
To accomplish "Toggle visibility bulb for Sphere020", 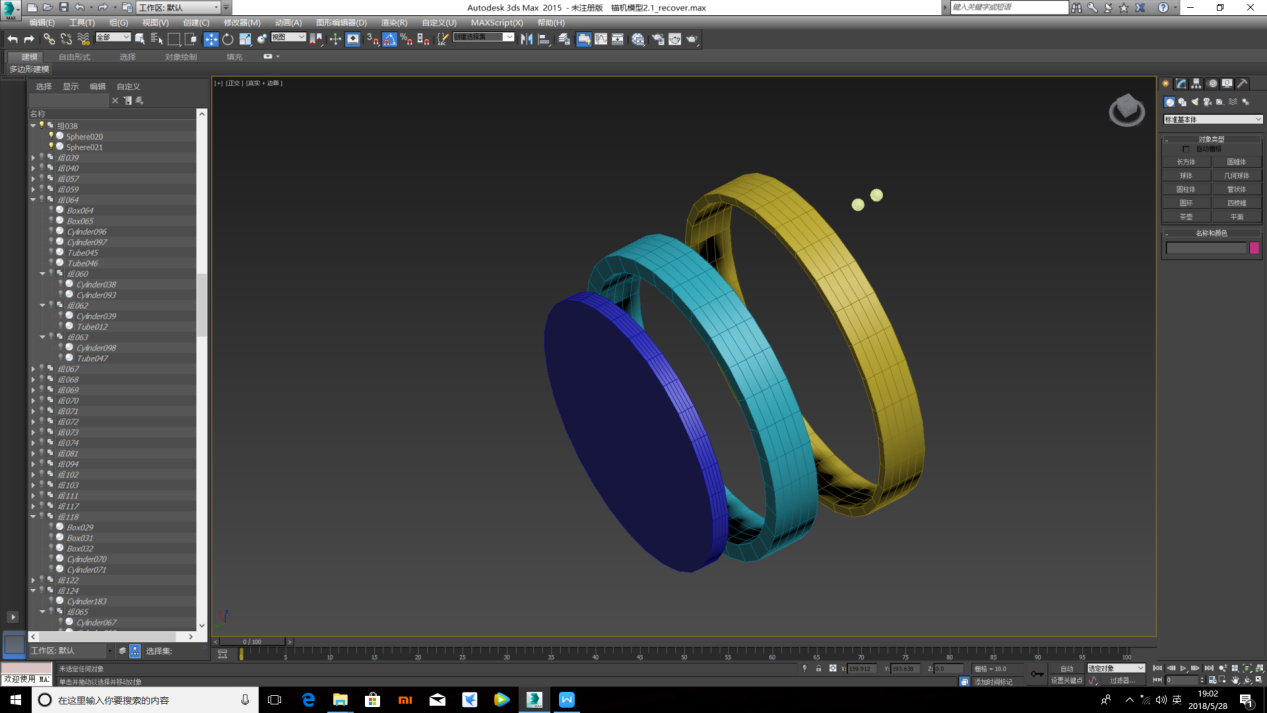I will pos(51,136).
